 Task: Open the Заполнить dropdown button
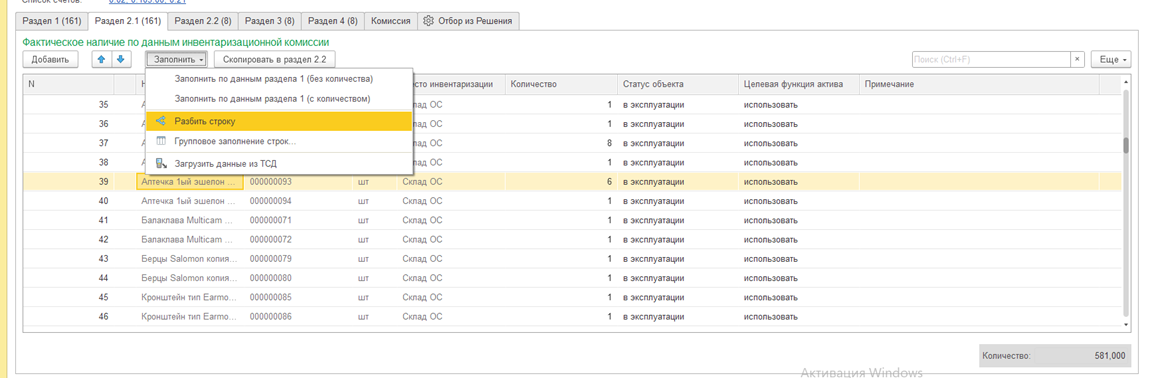(176, 59)
